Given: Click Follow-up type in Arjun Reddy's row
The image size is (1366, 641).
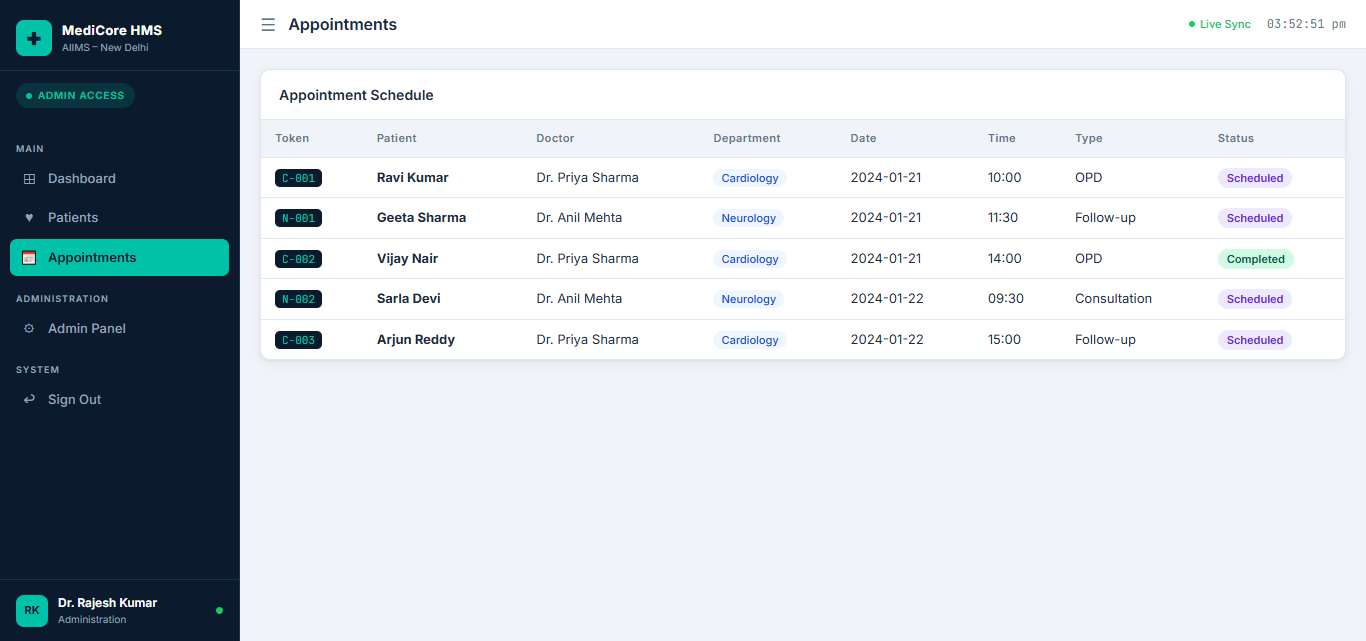Looking at the screenshot, I should click(1105, 340).
